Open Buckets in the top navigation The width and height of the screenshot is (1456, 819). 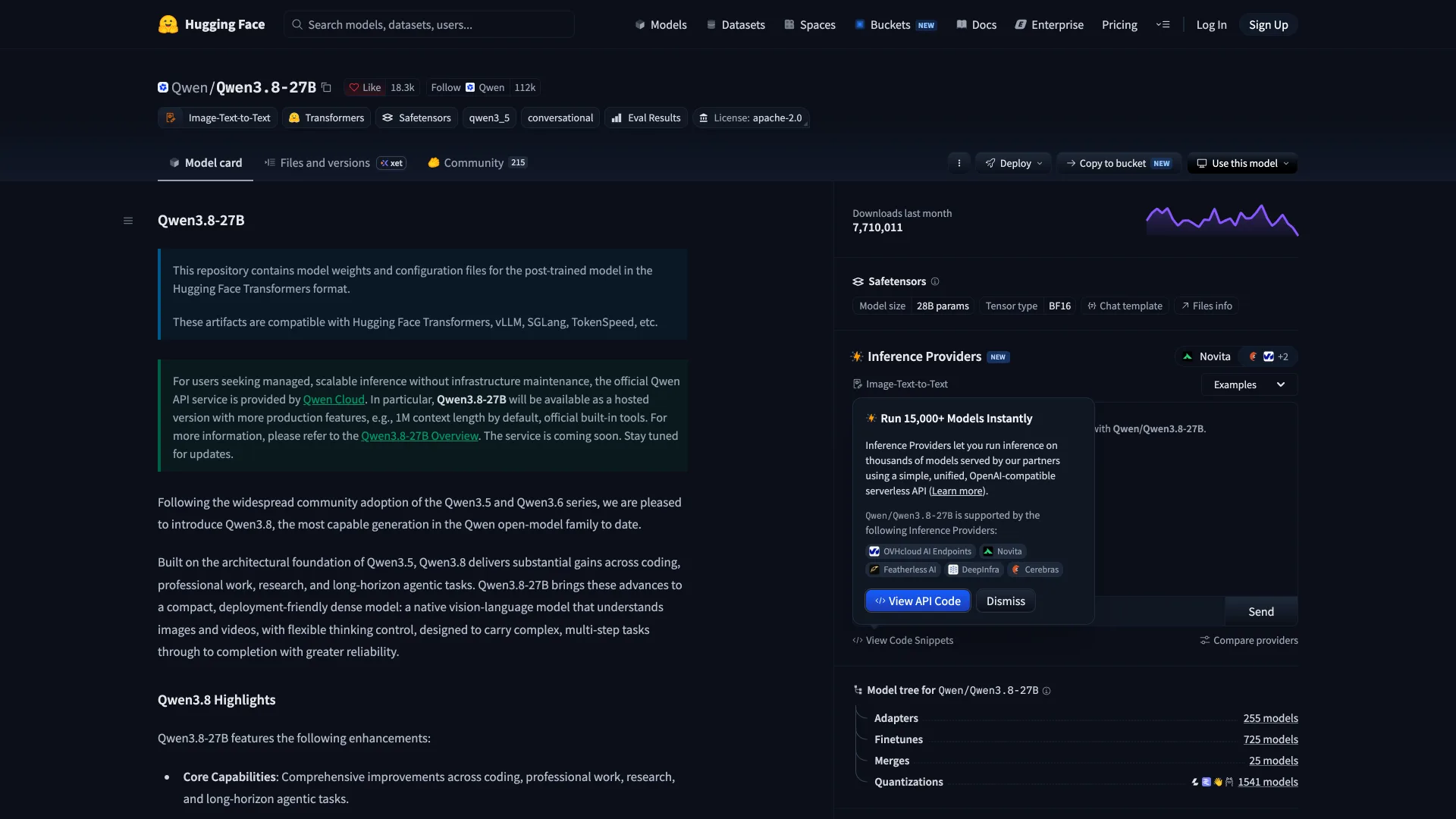click(895, 24)
